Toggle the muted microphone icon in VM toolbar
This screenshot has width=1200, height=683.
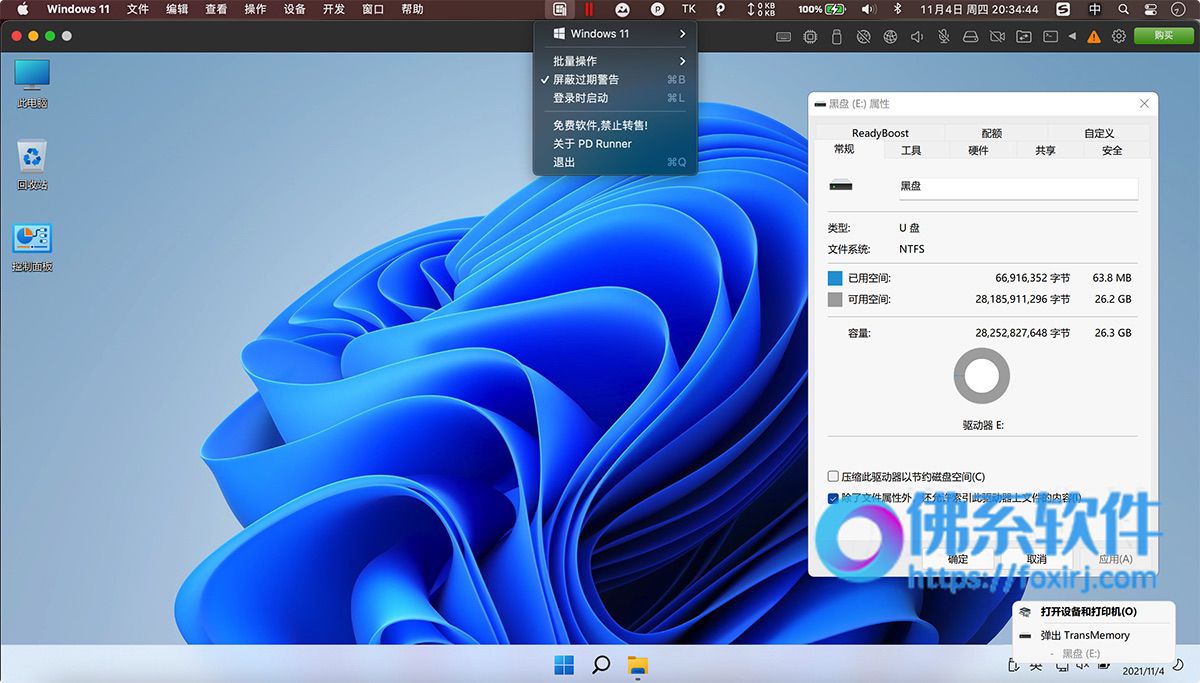click(943, 36)
